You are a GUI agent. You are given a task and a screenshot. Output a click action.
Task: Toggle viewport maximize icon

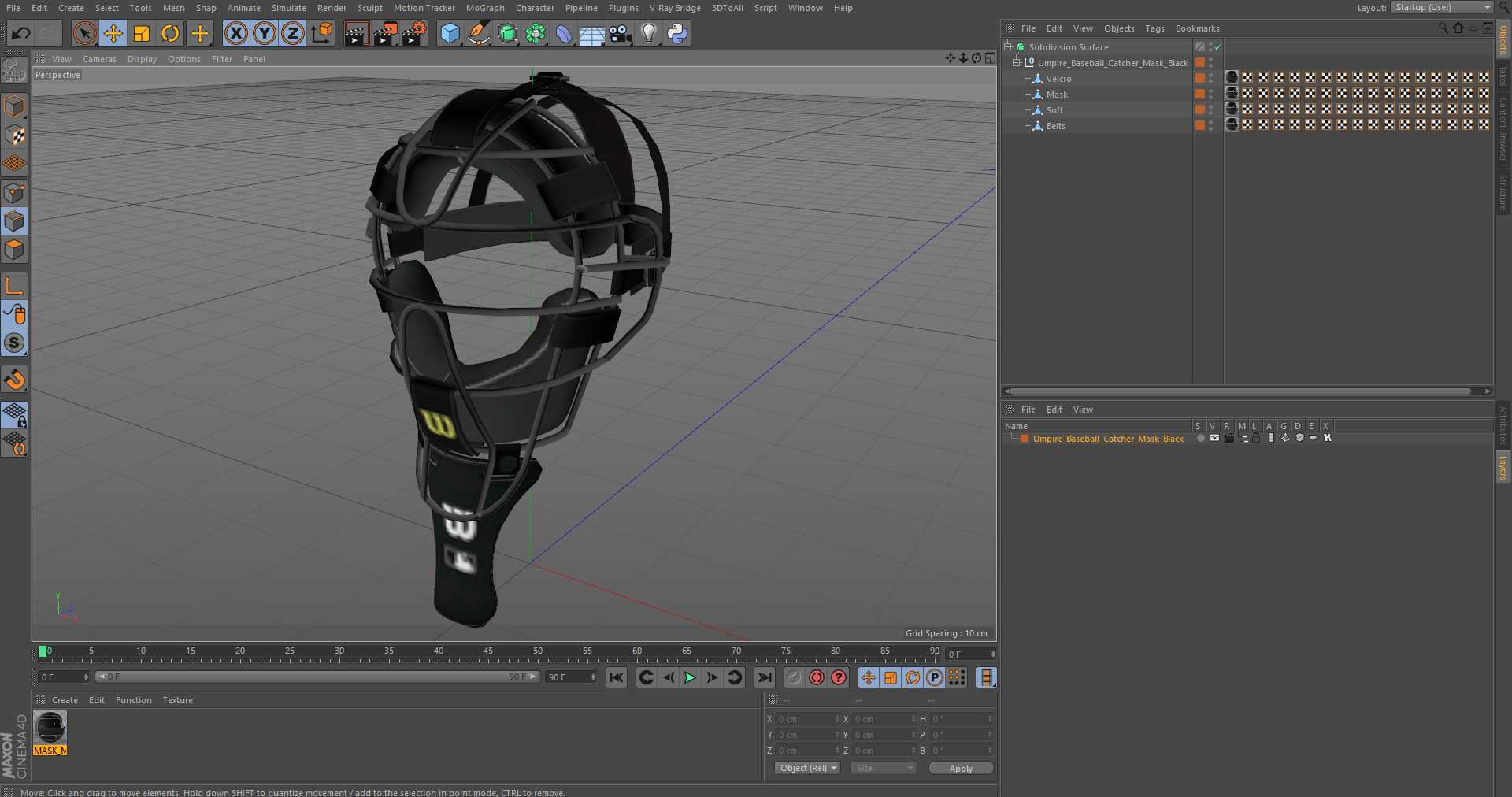click(990, 58)
